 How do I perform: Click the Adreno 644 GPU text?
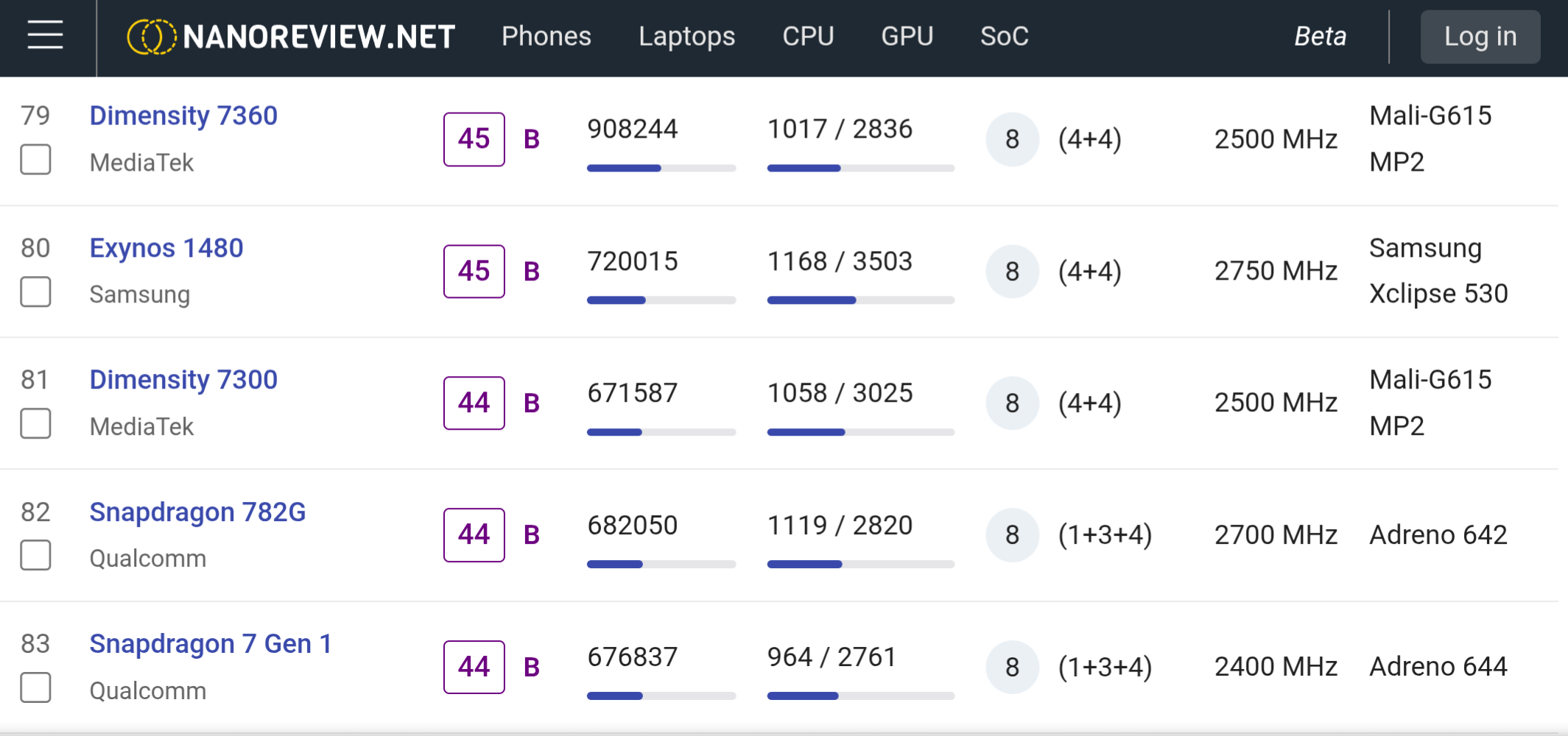(1438, 667)
